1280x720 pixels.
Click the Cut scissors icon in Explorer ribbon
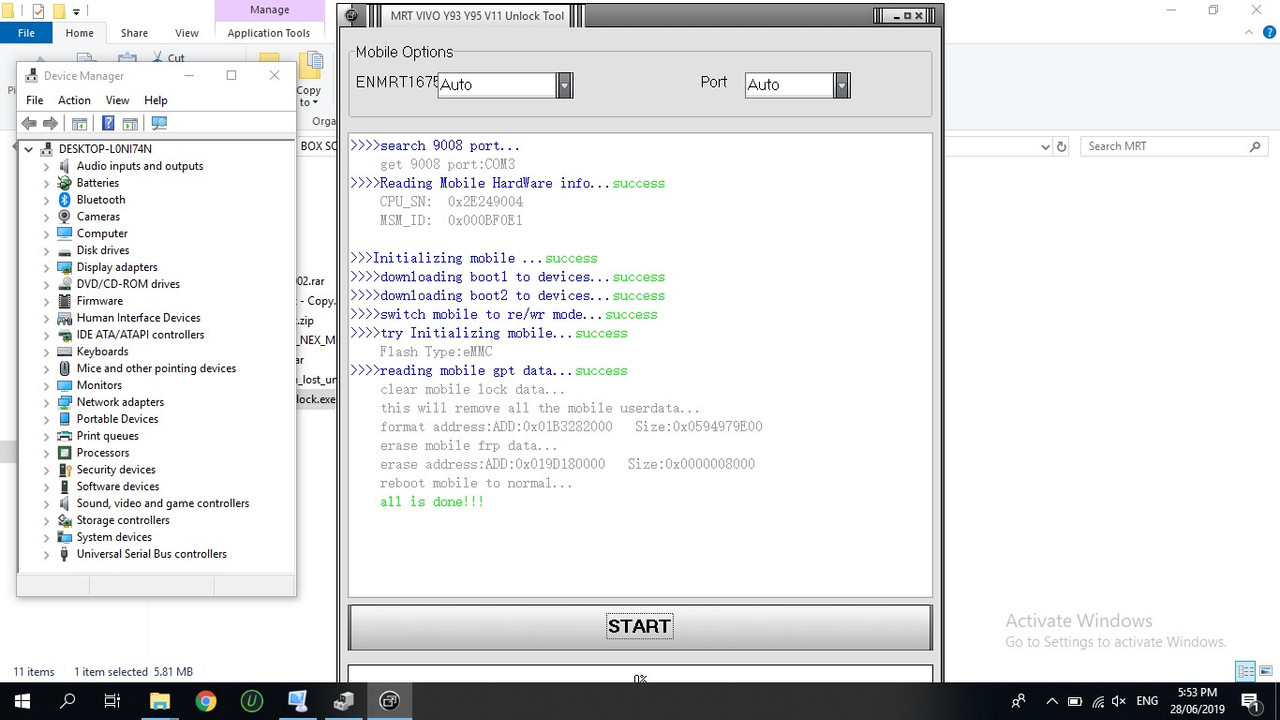tap(157, 59)
